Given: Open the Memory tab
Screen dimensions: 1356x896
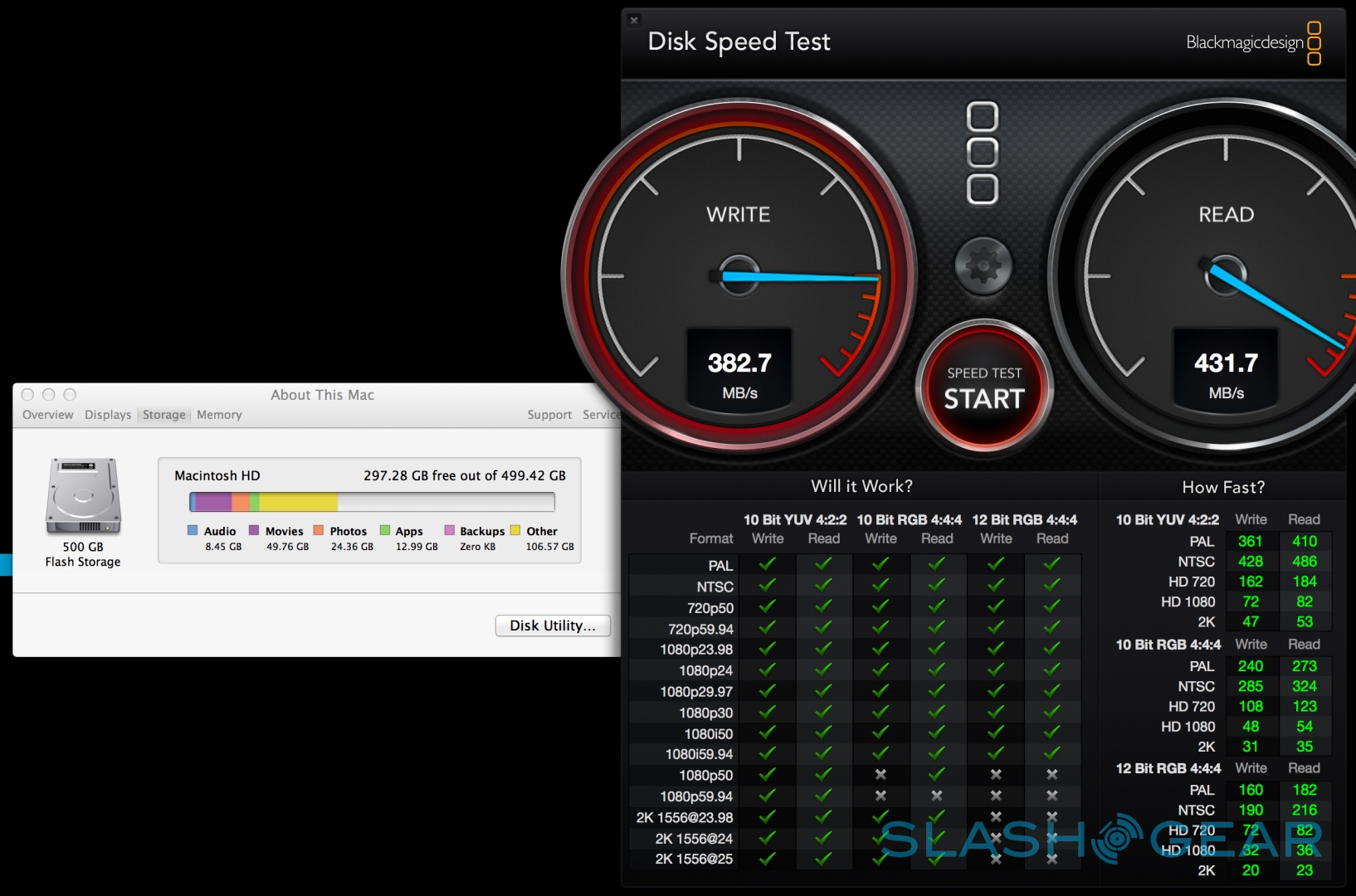Looking at the screenshot, I should point(219,415).
